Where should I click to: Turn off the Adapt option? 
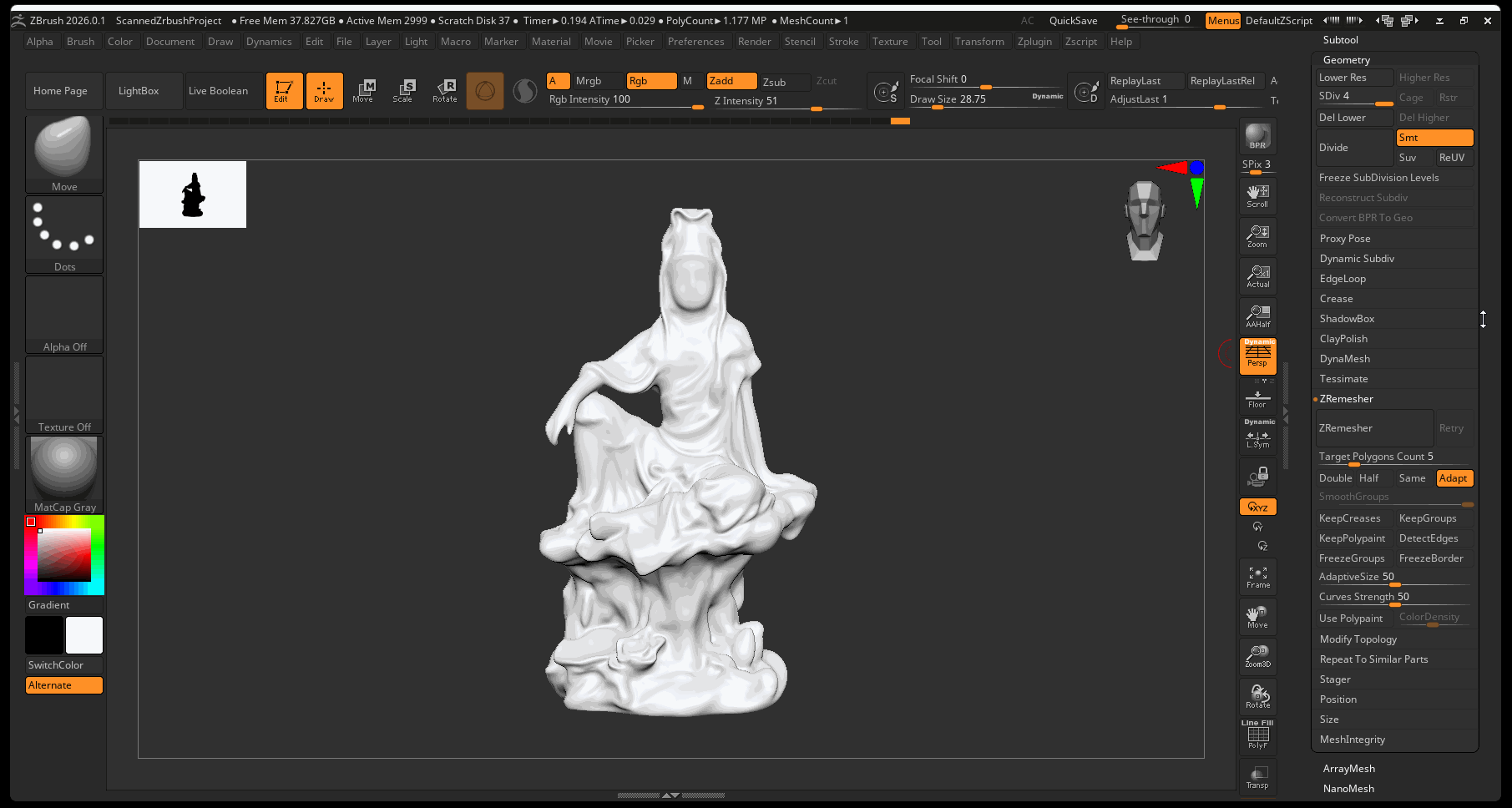tap(1454, 478)
